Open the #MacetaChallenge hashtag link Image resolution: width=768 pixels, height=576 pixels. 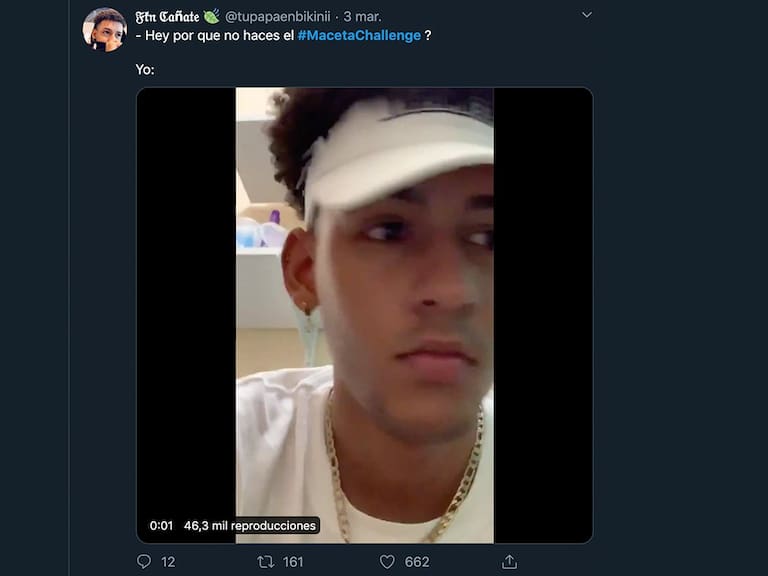pyautogui.click(x=359, y=36)
